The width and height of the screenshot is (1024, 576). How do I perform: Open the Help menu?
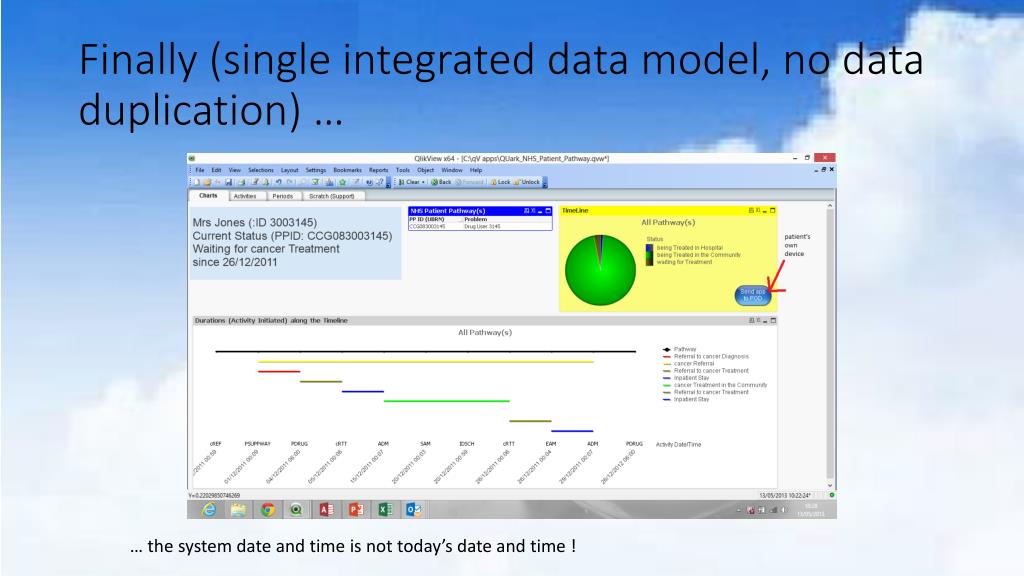point(476,170)
